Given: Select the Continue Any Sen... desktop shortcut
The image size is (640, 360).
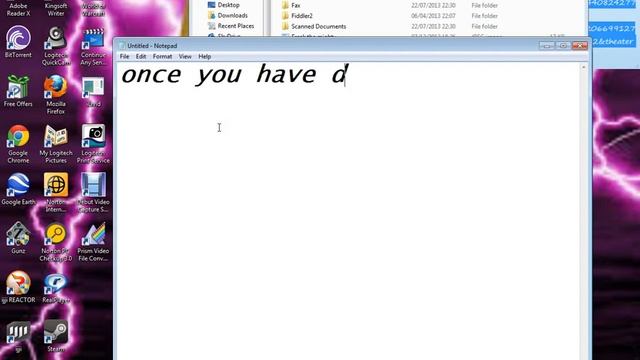Looking at the screenshot, I should (x=93, y=46).
